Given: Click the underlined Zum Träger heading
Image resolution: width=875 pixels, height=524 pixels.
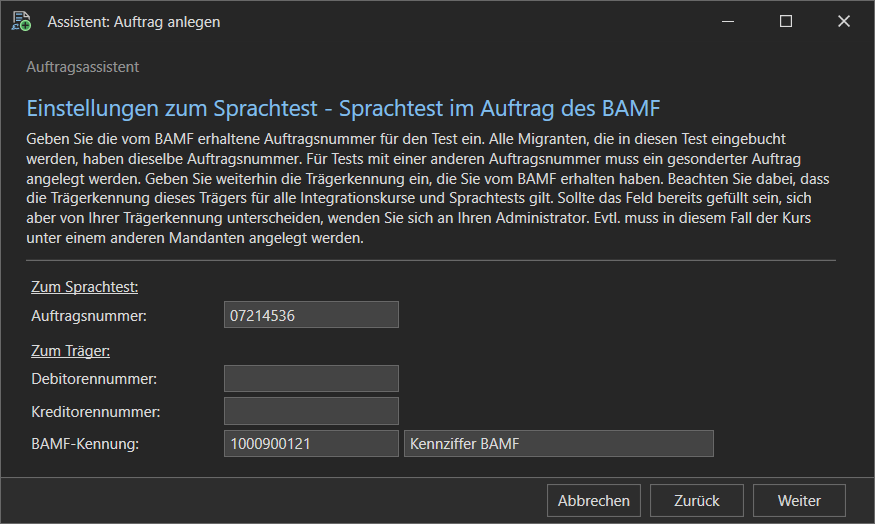Looking at the screenshot, I should click(x=70, y=350).
